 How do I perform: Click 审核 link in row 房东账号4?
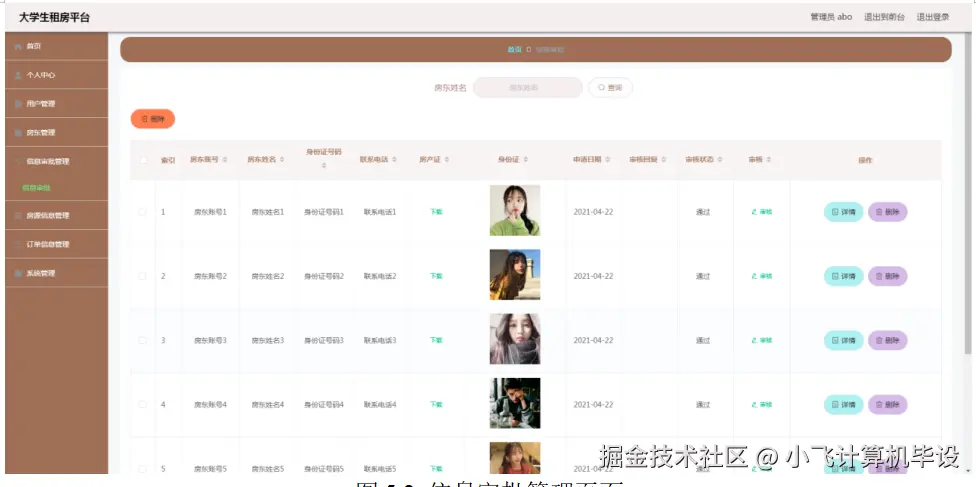point(762,404)
